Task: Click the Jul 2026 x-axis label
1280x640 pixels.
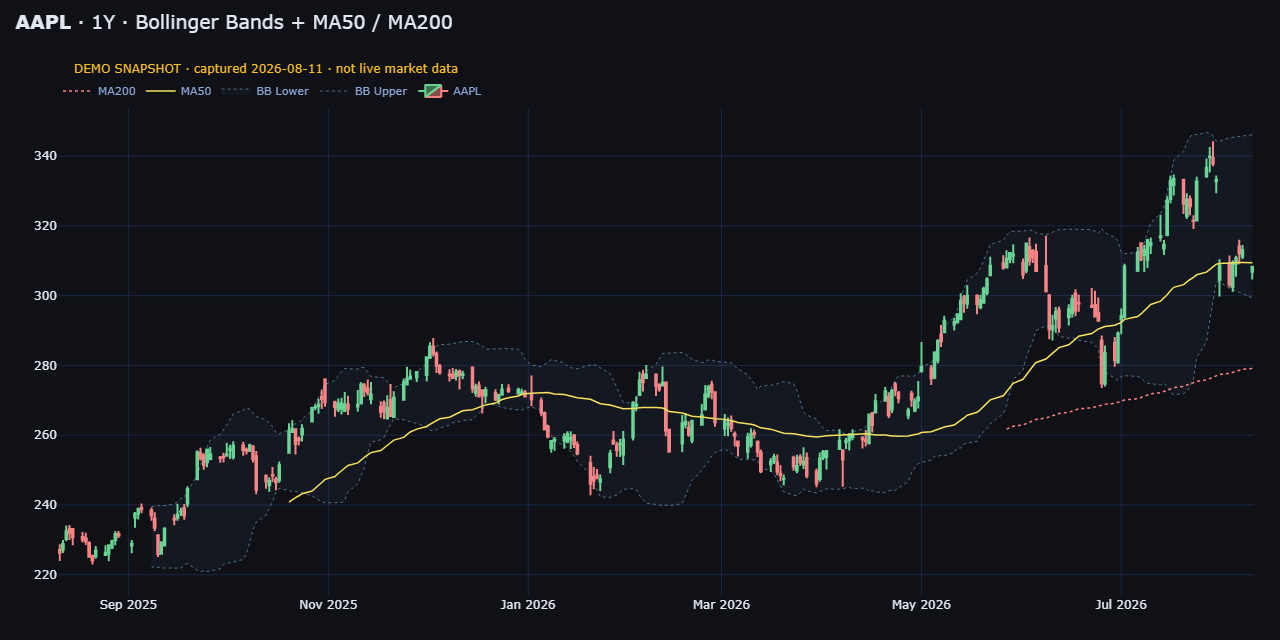Action: point(1121,605)
